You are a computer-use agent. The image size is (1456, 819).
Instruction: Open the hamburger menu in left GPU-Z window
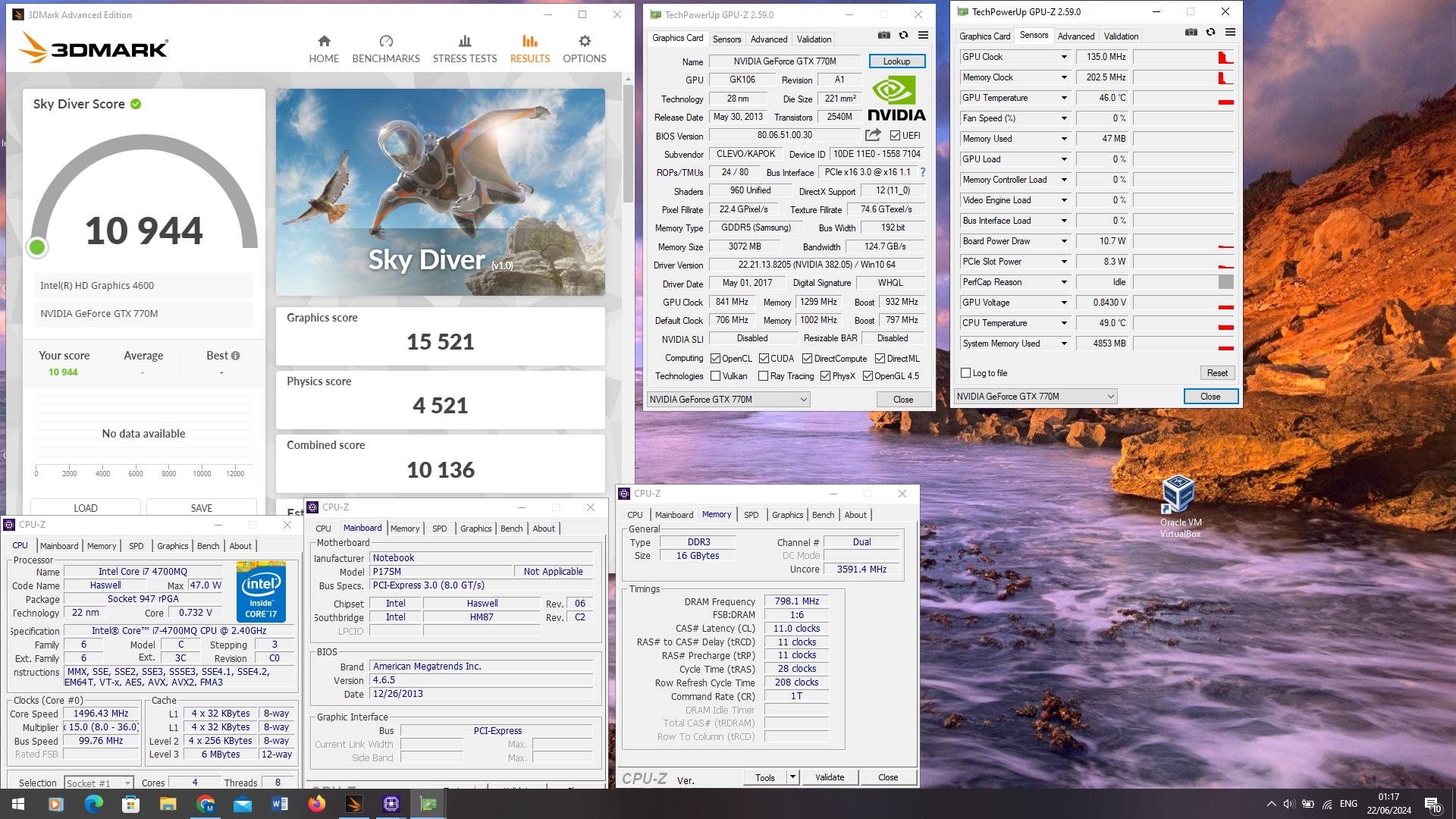coord(923,35)
